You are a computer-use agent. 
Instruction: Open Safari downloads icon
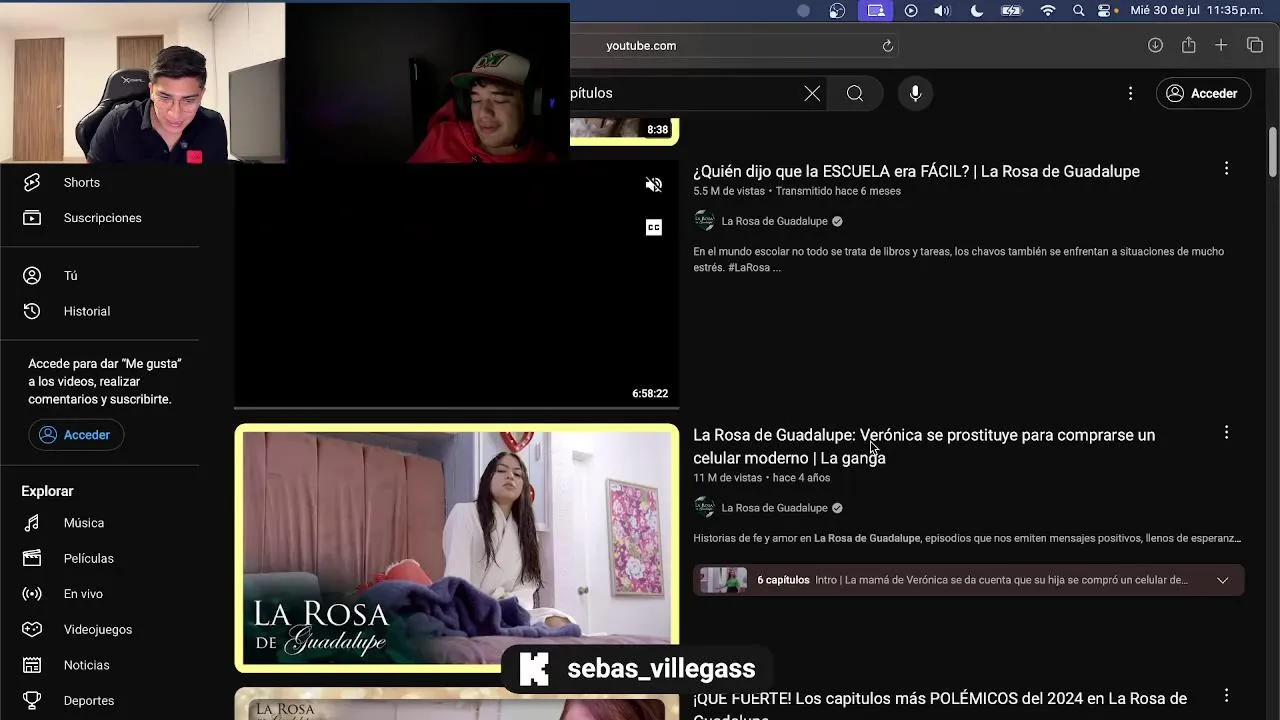click(1155, 46)
